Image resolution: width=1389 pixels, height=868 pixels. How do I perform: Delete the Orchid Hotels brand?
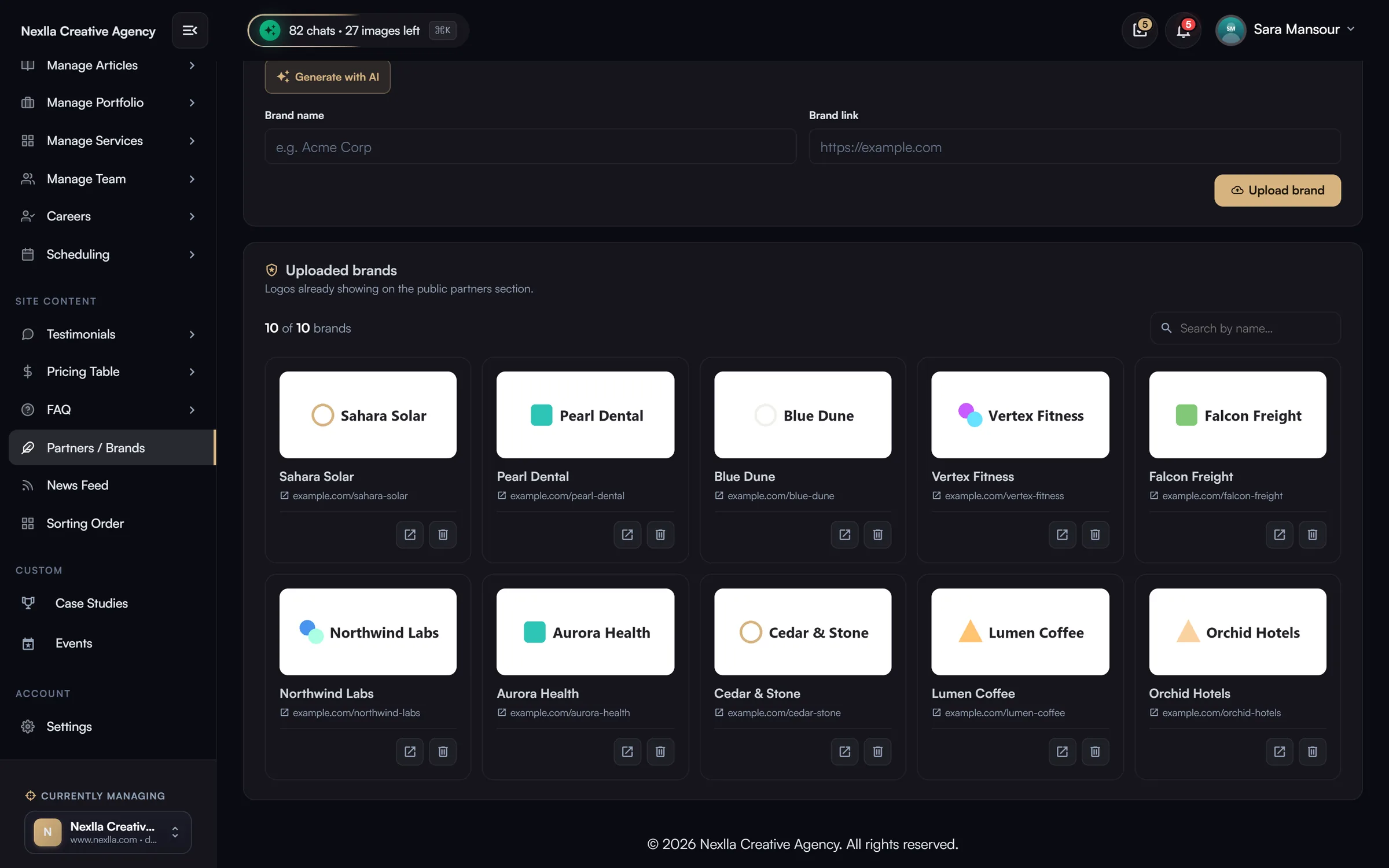[x=1313, y=751]
